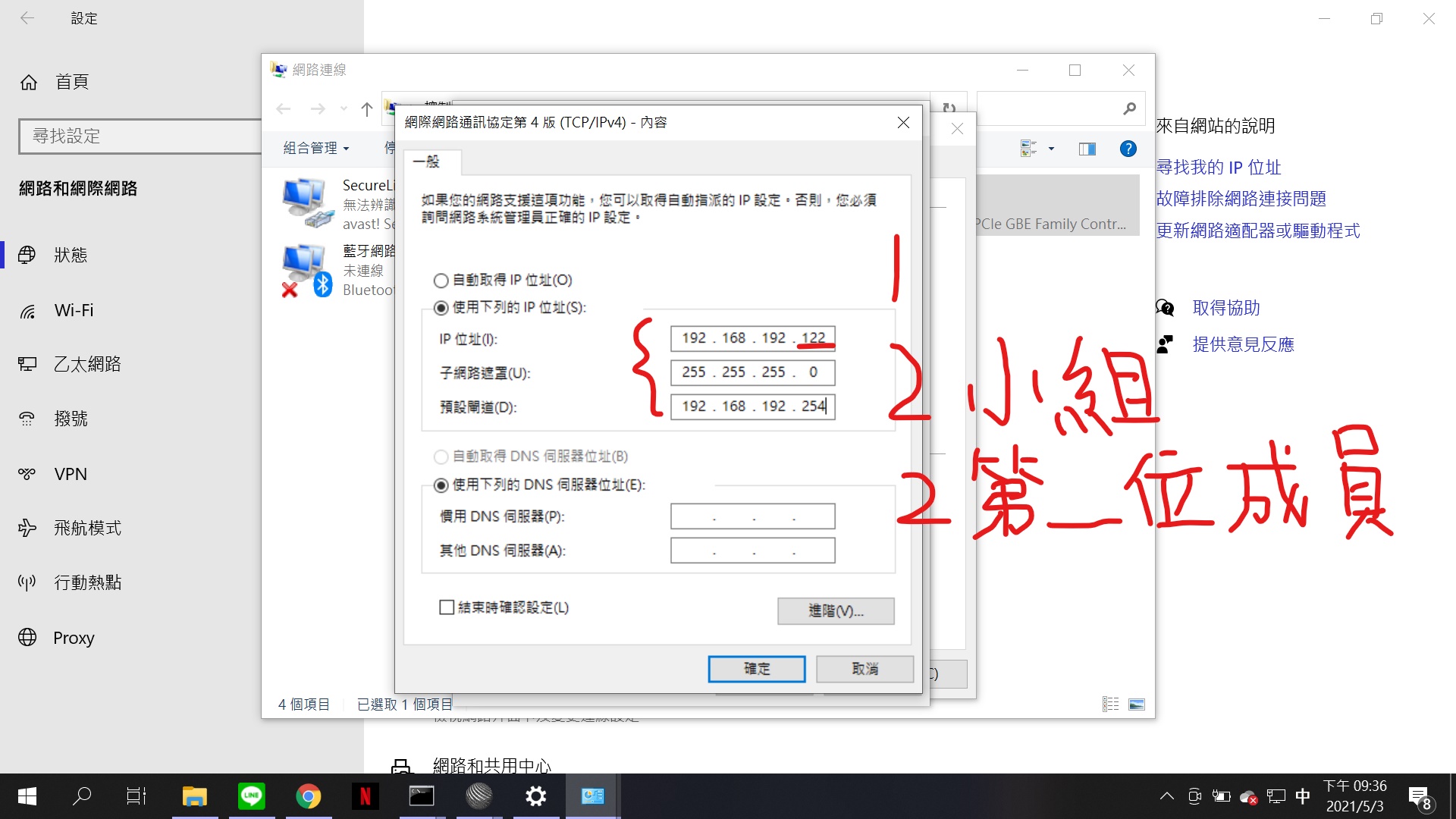The image size is (1456, 819).
Task: Click the help question mark icon
Action: [1128, 149]
